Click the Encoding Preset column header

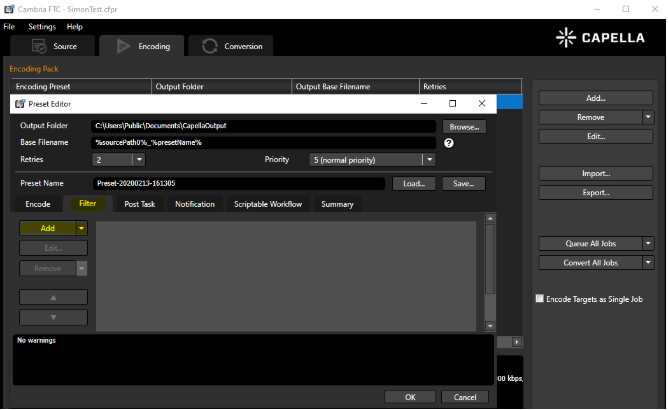tap(81, 87)
